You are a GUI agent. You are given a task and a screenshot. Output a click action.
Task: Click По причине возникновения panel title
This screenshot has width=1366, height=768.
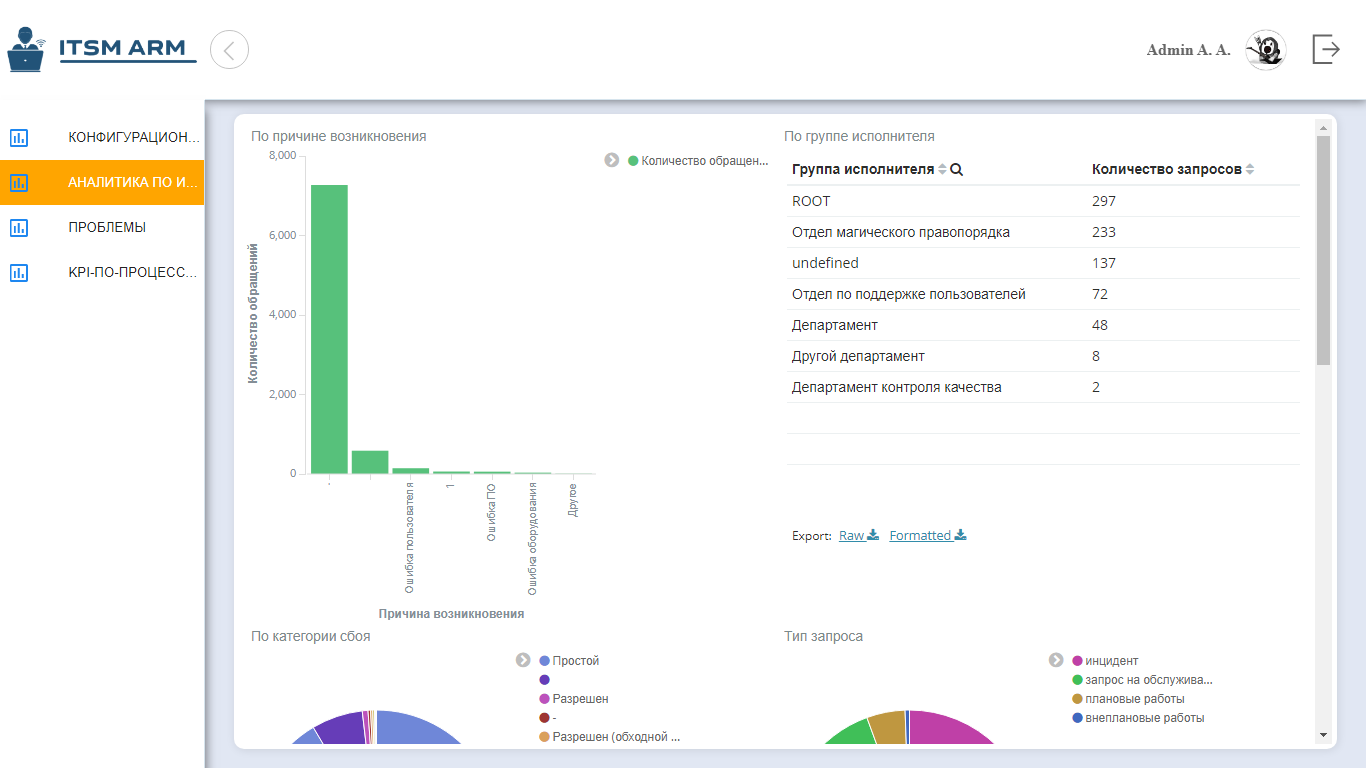click(339, 136)
